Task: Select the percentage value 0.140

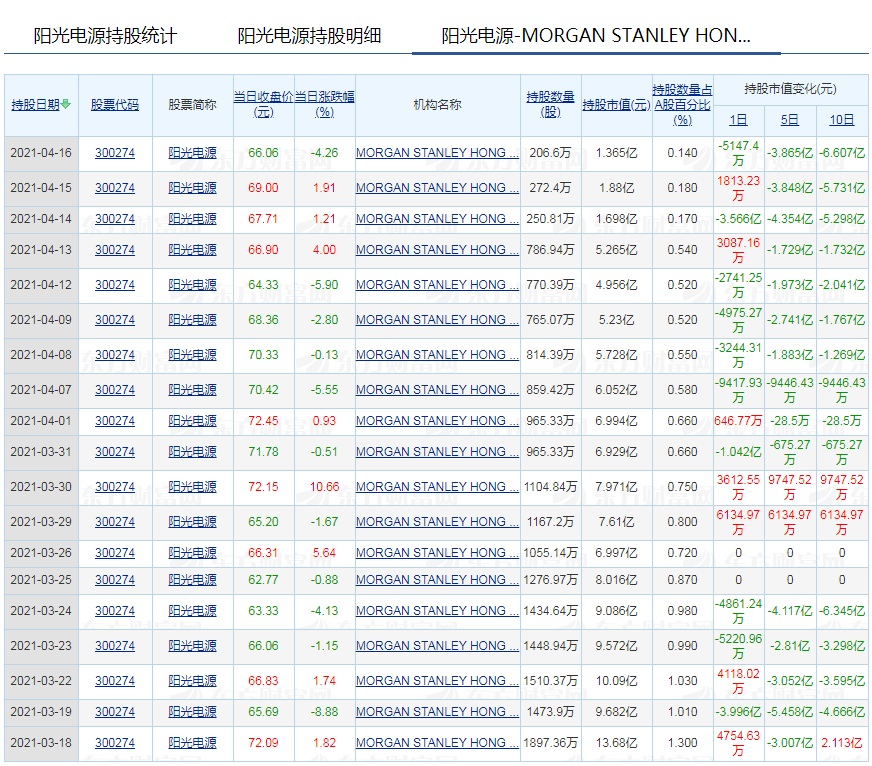Action: pos(682,153)
